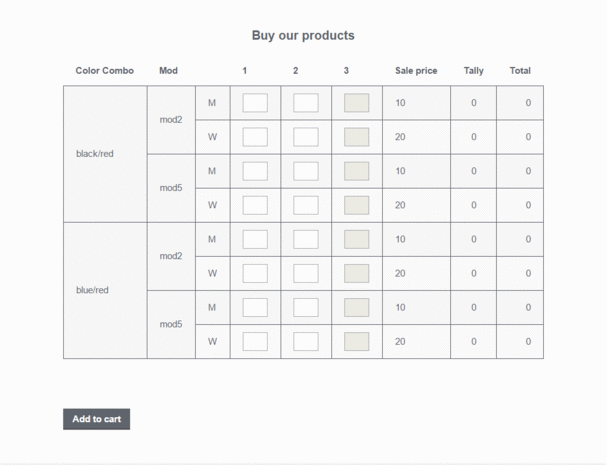Click the "M" label in blue/red mod5

coord(212,307)
